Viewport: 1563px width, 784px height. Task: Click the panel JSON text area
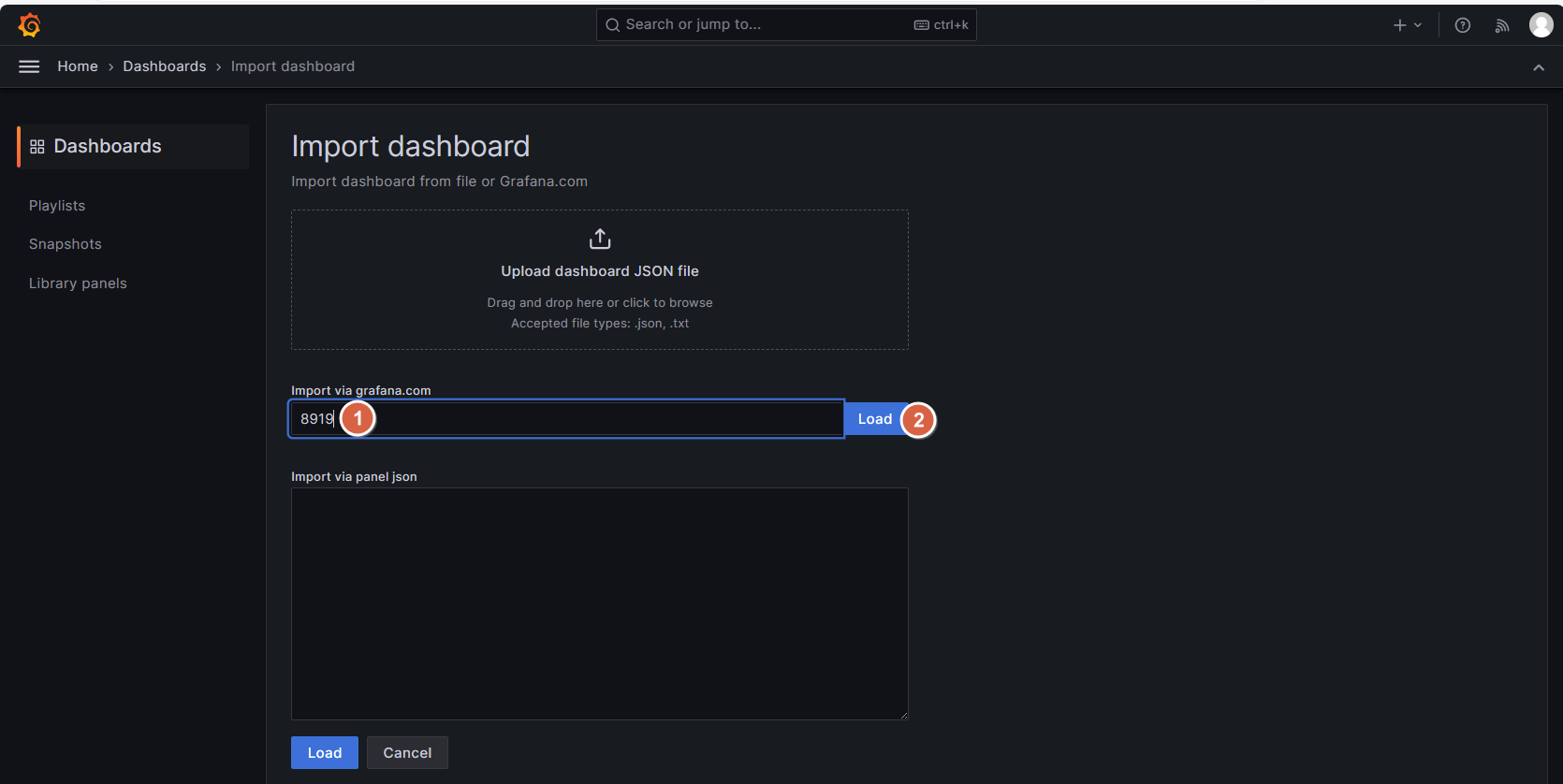tap(600, 603)
